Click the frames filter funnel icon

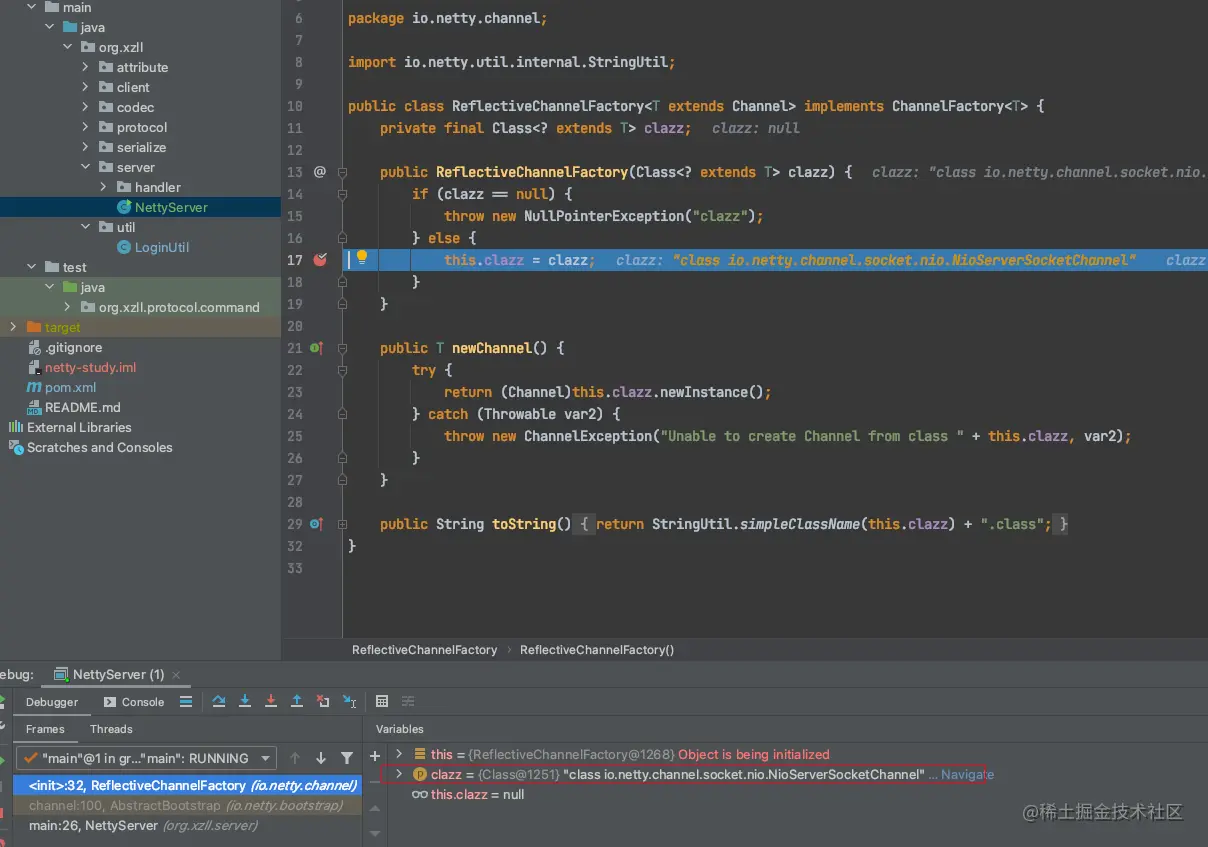[347, 758]
